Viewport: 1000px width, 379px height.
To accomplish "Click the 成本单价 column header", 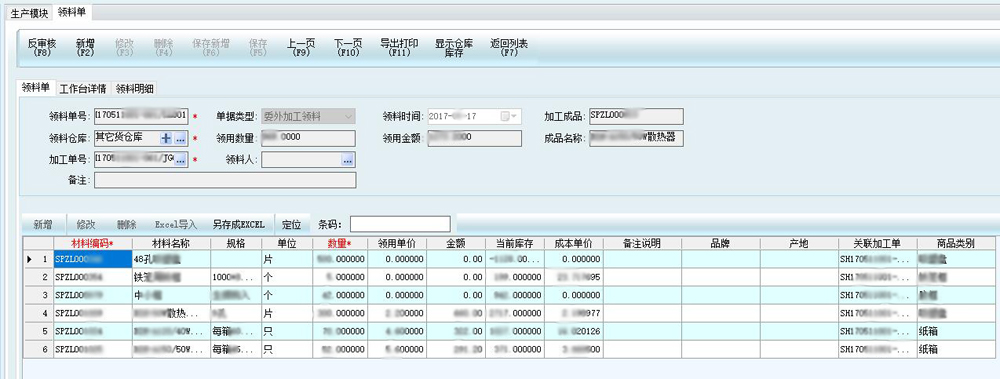I will (x=573, y=244).
